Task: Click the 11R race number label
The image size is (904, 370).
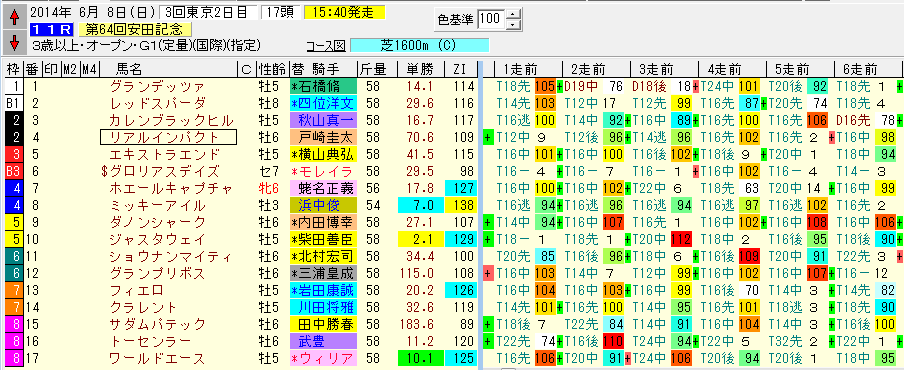Action: tap(52, 29)
